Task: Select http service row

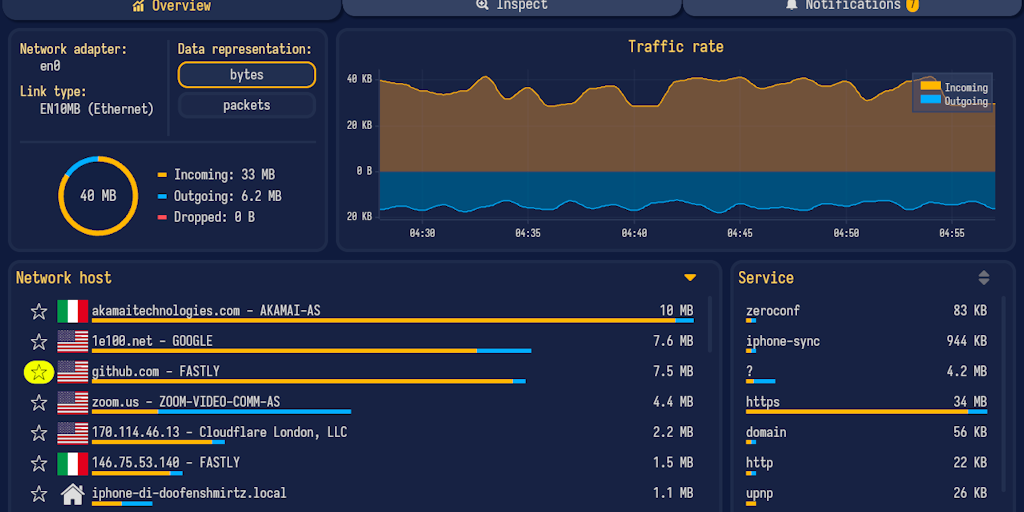Action: pyautogui.click(x=867, y=464)
